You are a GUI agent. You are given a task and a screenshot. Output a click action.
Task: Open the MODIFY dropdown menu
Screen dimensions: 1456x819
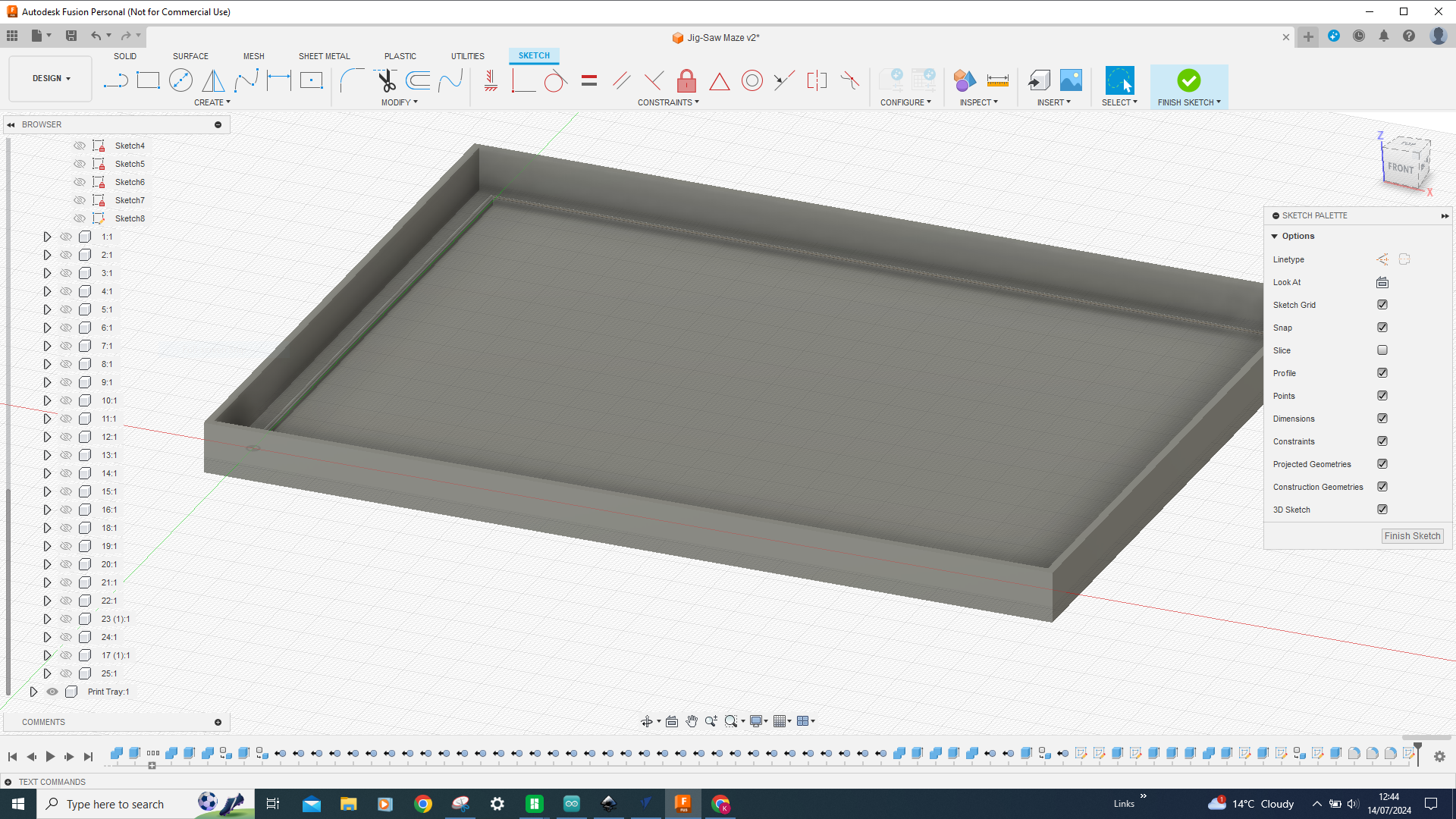coord(400,102)
